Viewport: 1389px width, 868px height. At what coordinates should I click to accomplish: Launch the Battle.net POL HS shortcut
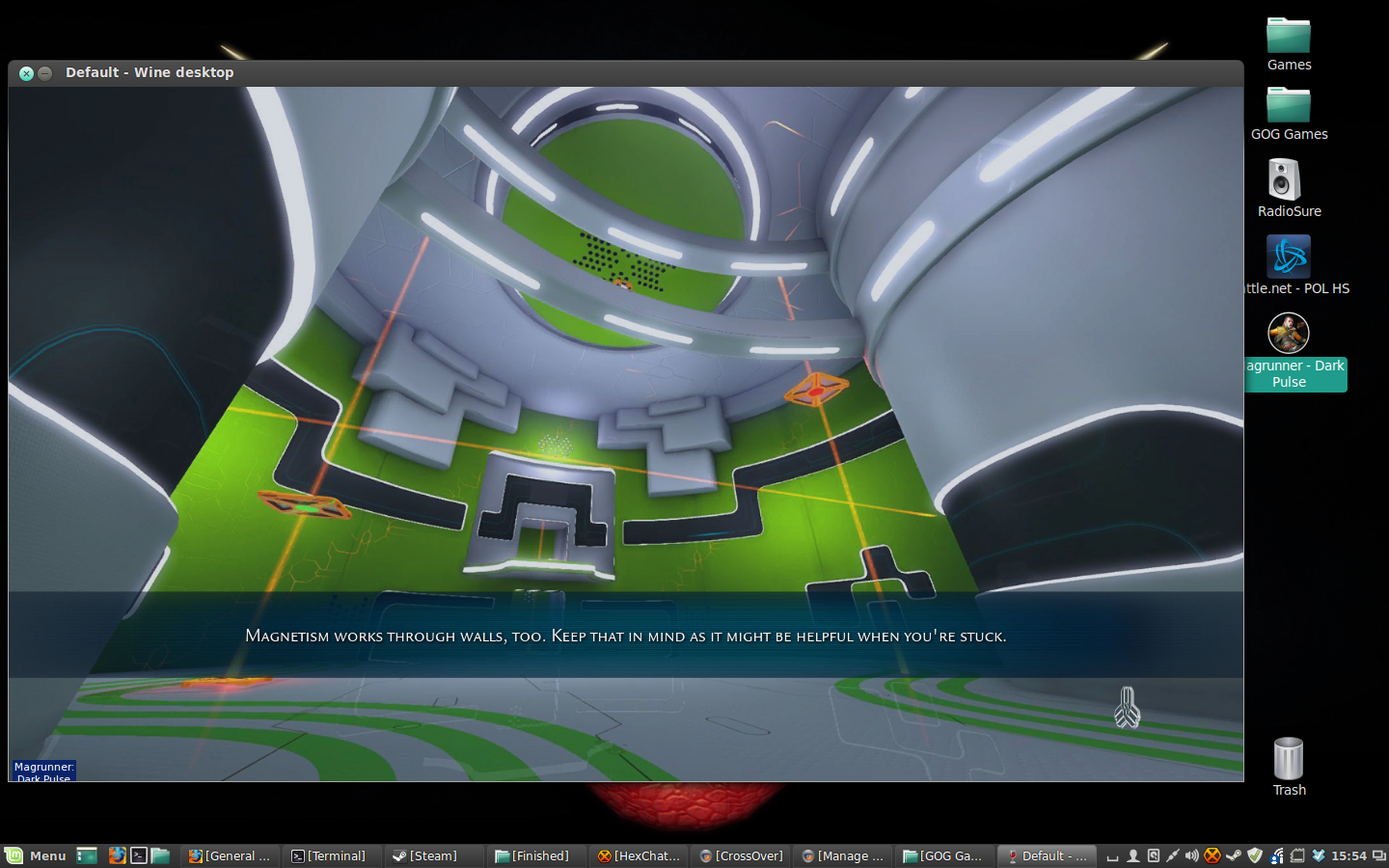[x=1289, y=258]
